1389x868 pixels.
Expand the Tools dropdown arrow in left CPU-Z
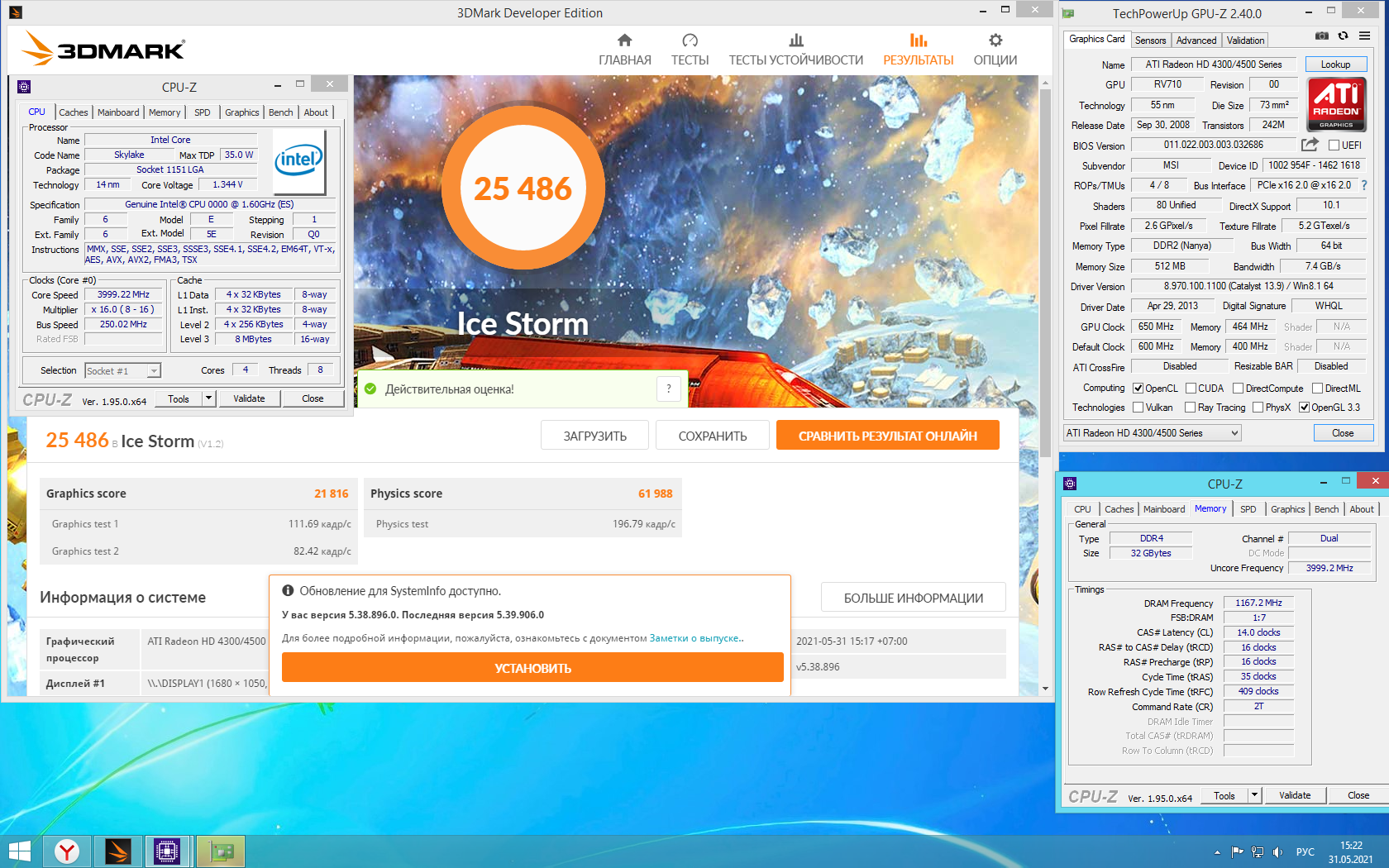[x=208, y=398]
